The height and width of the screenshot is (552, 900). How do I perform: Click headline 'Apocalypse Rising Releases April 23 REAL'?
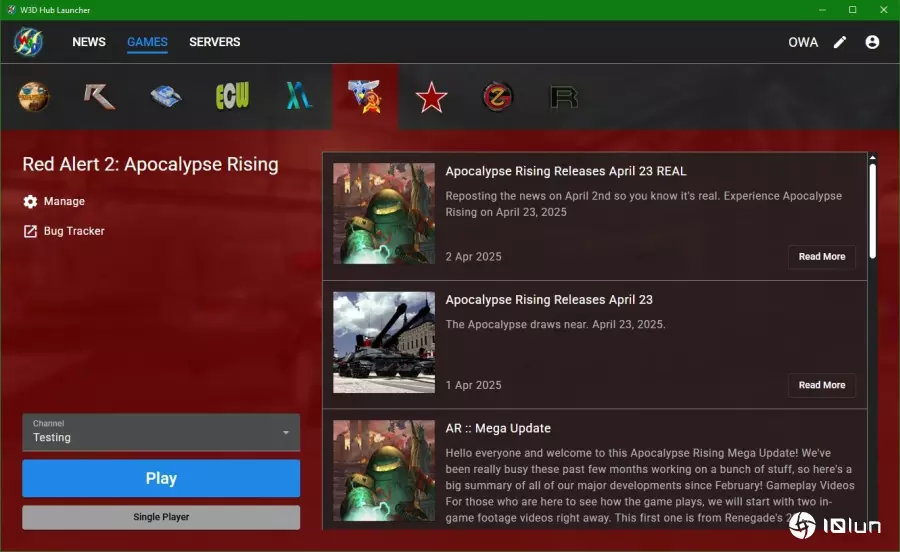click(x=565, y=171)
